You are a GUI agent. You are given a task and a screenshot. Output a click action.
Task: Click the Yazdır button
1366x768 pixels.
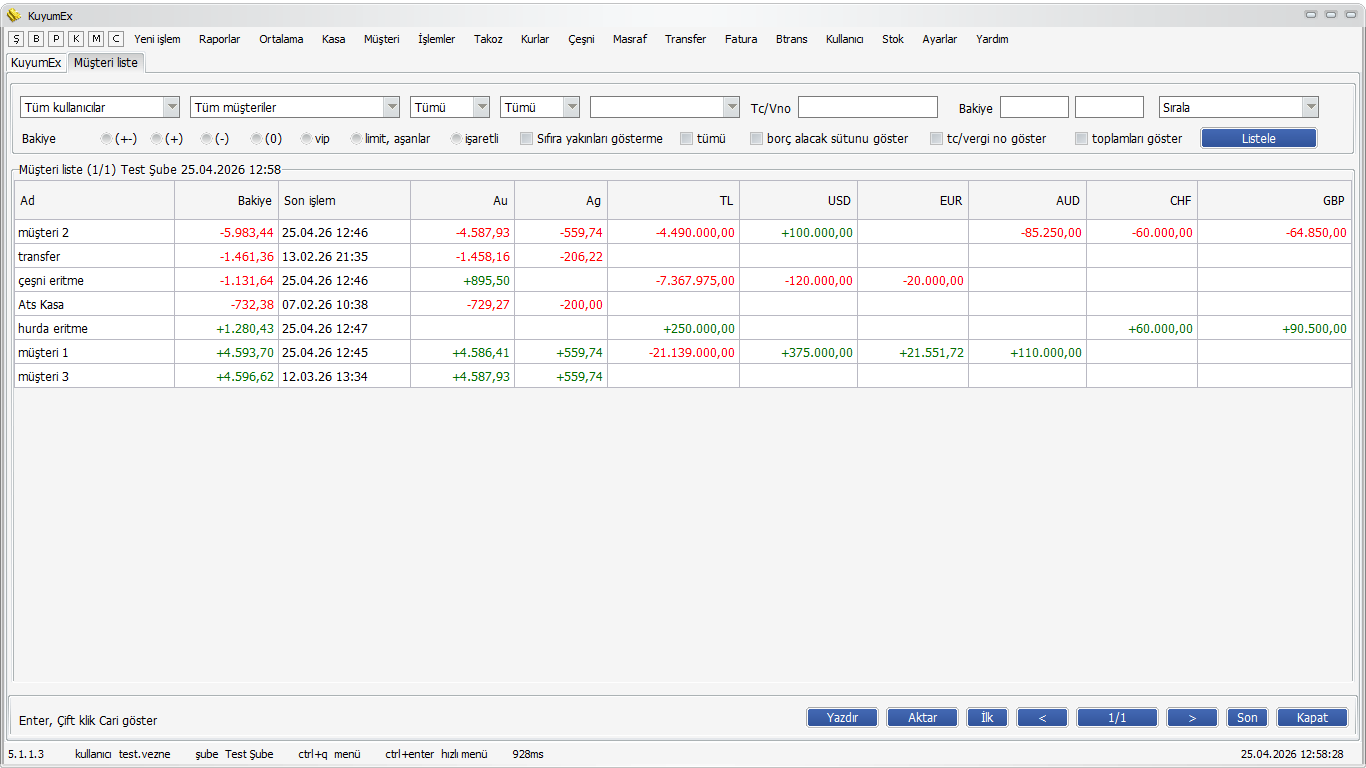click(x=842, y=717)
